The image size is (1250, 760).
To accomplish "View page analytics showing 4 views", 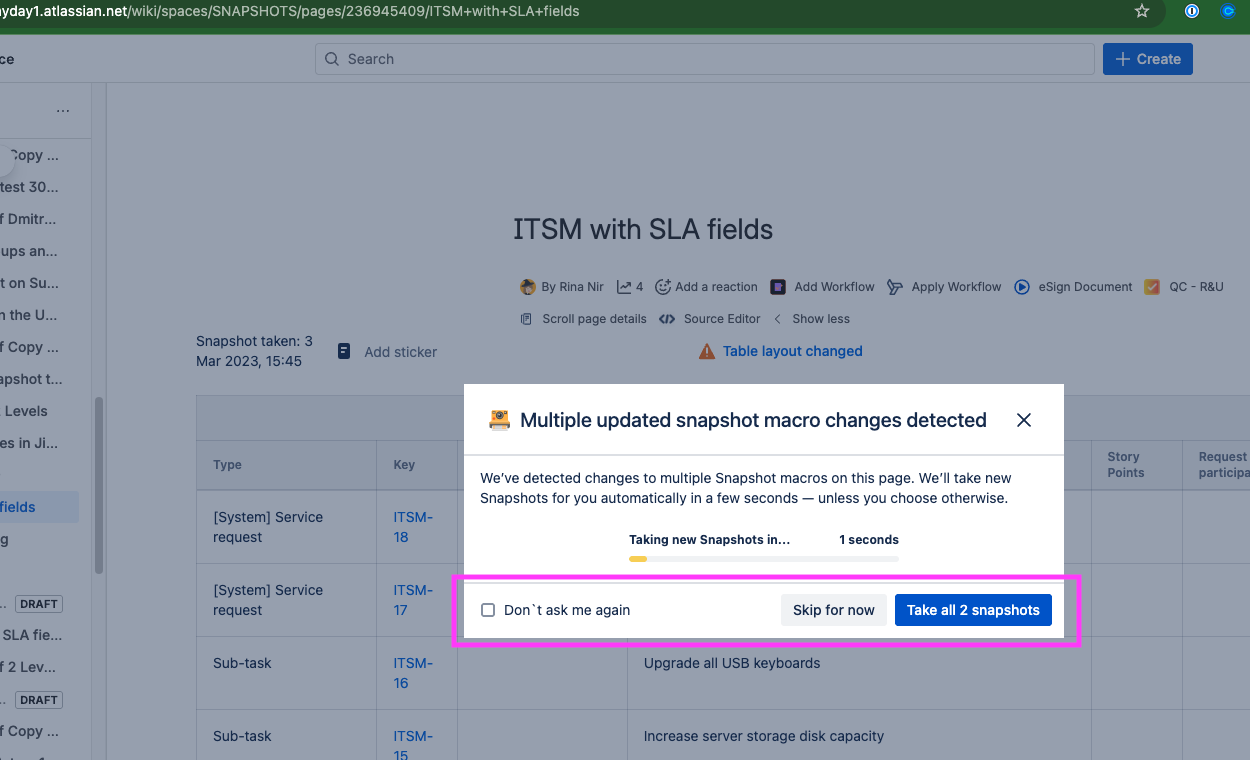I will pyautogui.click(x=630, y=287).
